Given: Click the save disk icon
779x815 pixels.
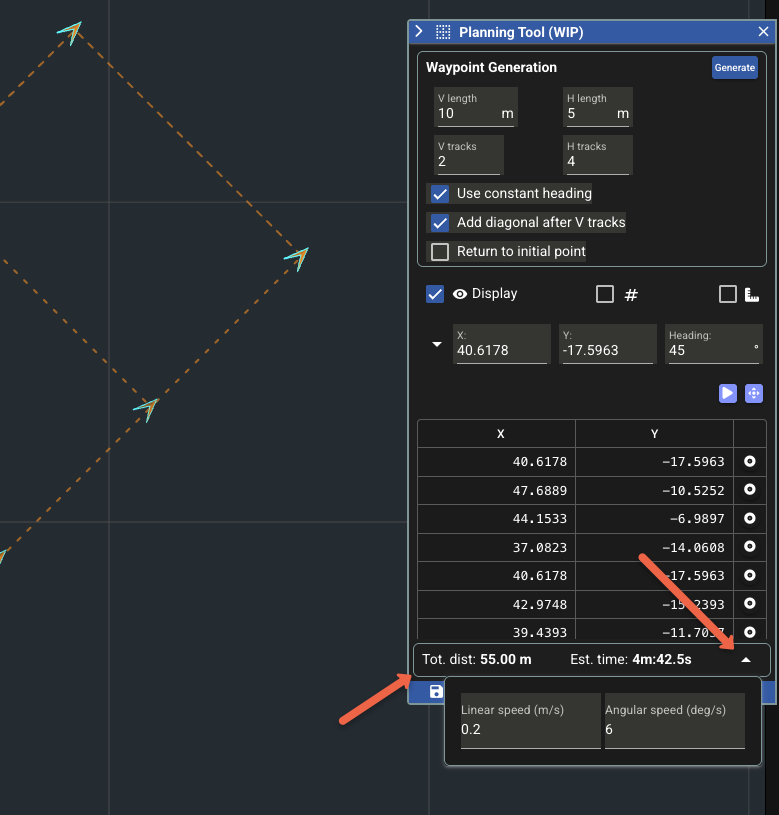Looking at the screenshot, I should pos(436,691).
